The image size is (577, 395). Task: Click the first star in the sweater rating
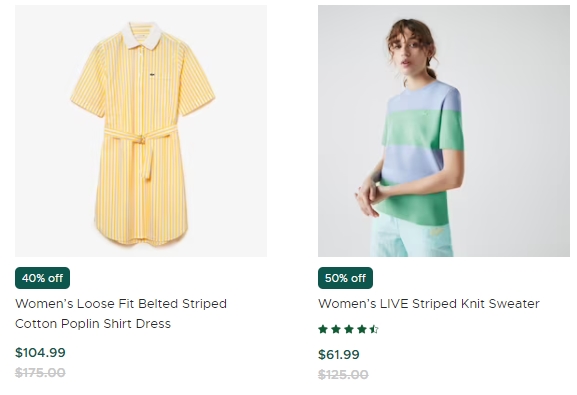tap(323, 329)
